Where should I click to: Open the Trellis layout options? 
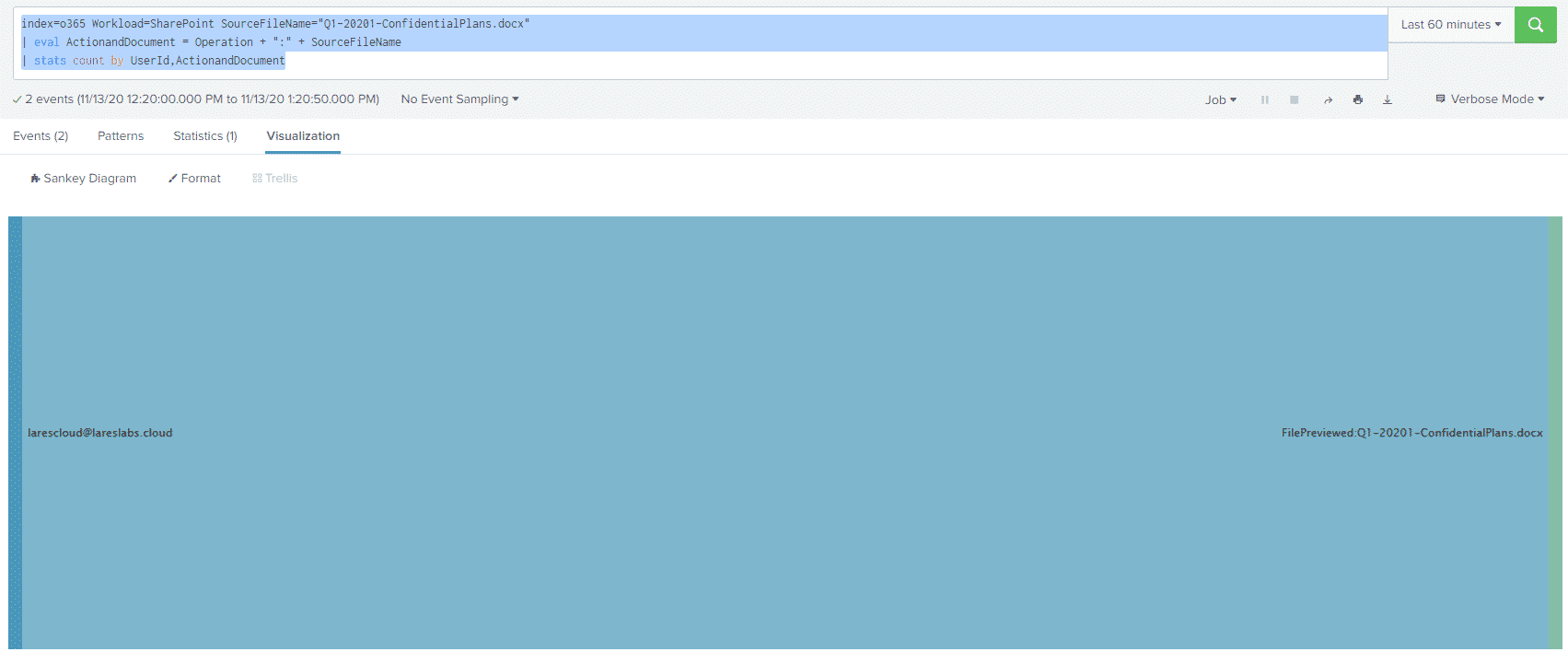[x=274, y=179]
